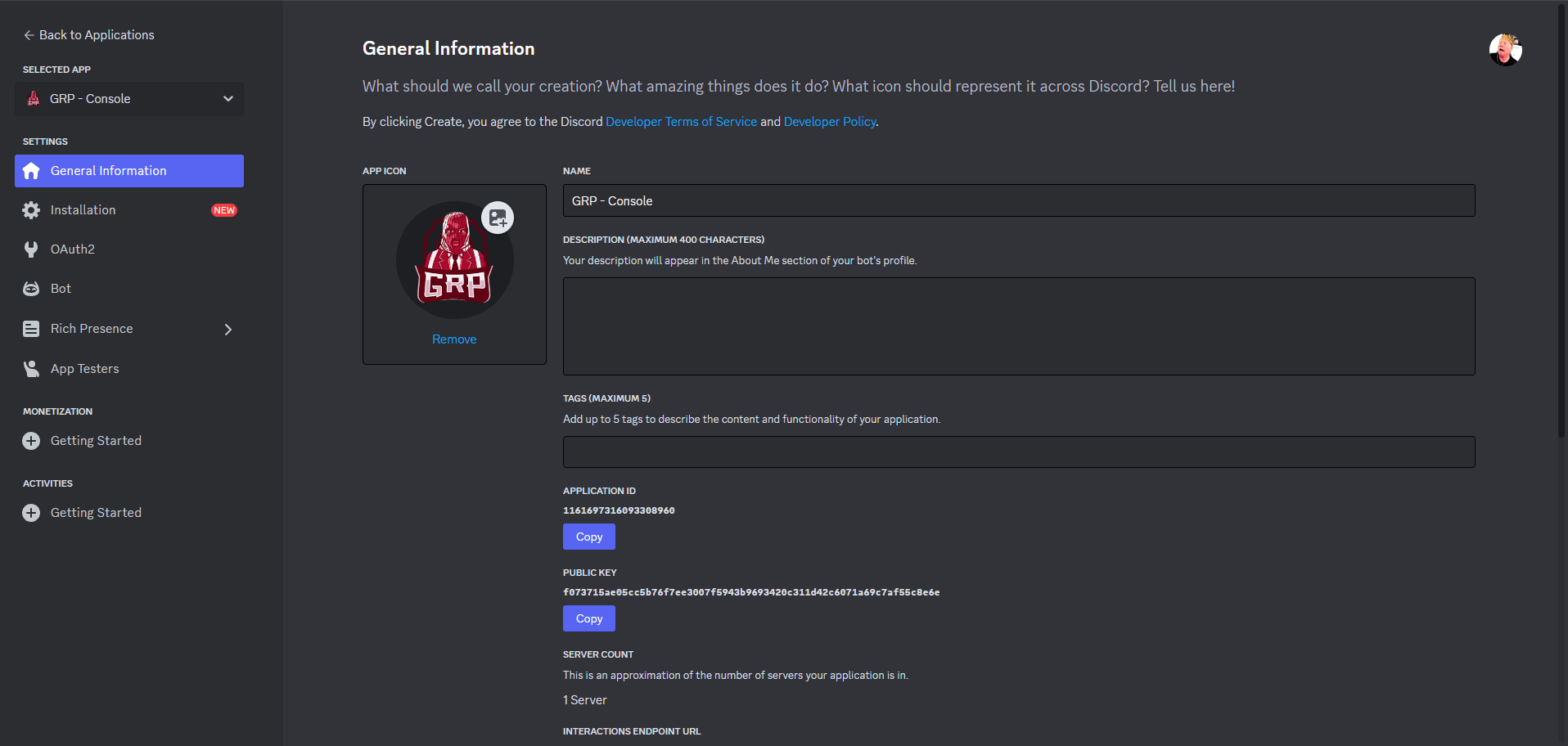Copy the Public Key
This screenshot has height=746, width=1568.
(x=588, y=618)
